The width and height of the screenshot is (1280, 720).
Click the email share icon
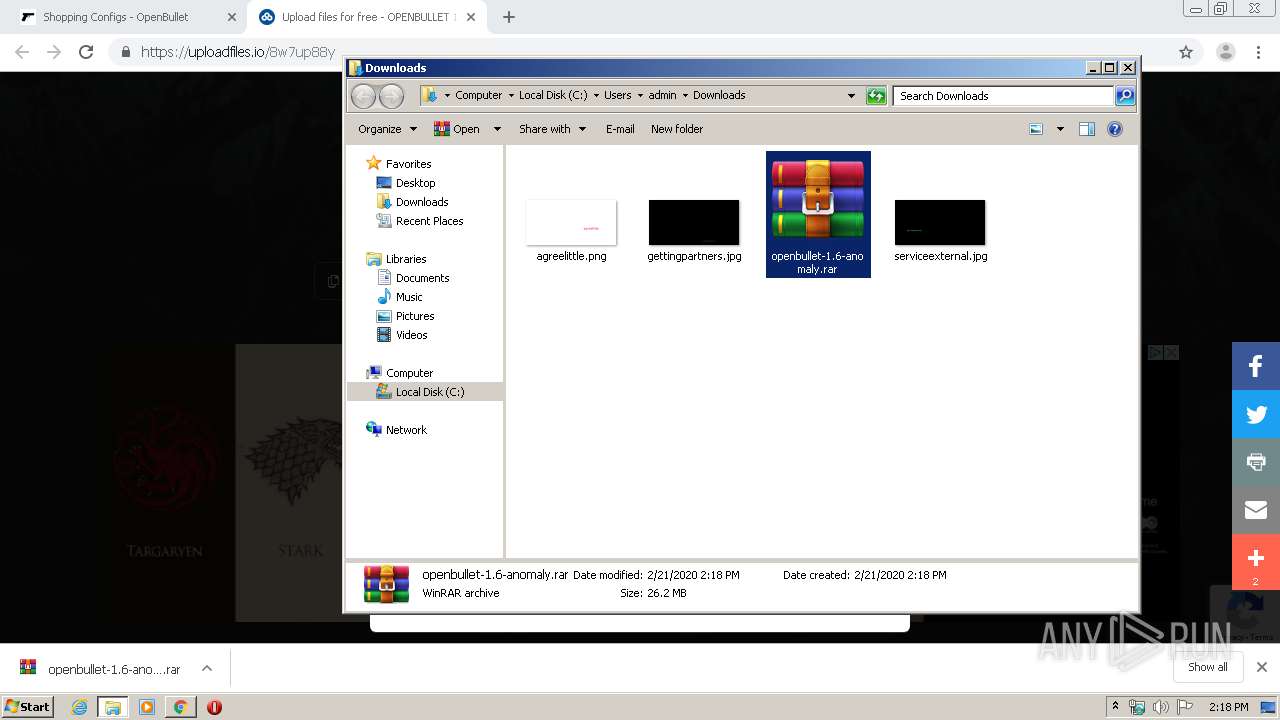(1256, 510)
